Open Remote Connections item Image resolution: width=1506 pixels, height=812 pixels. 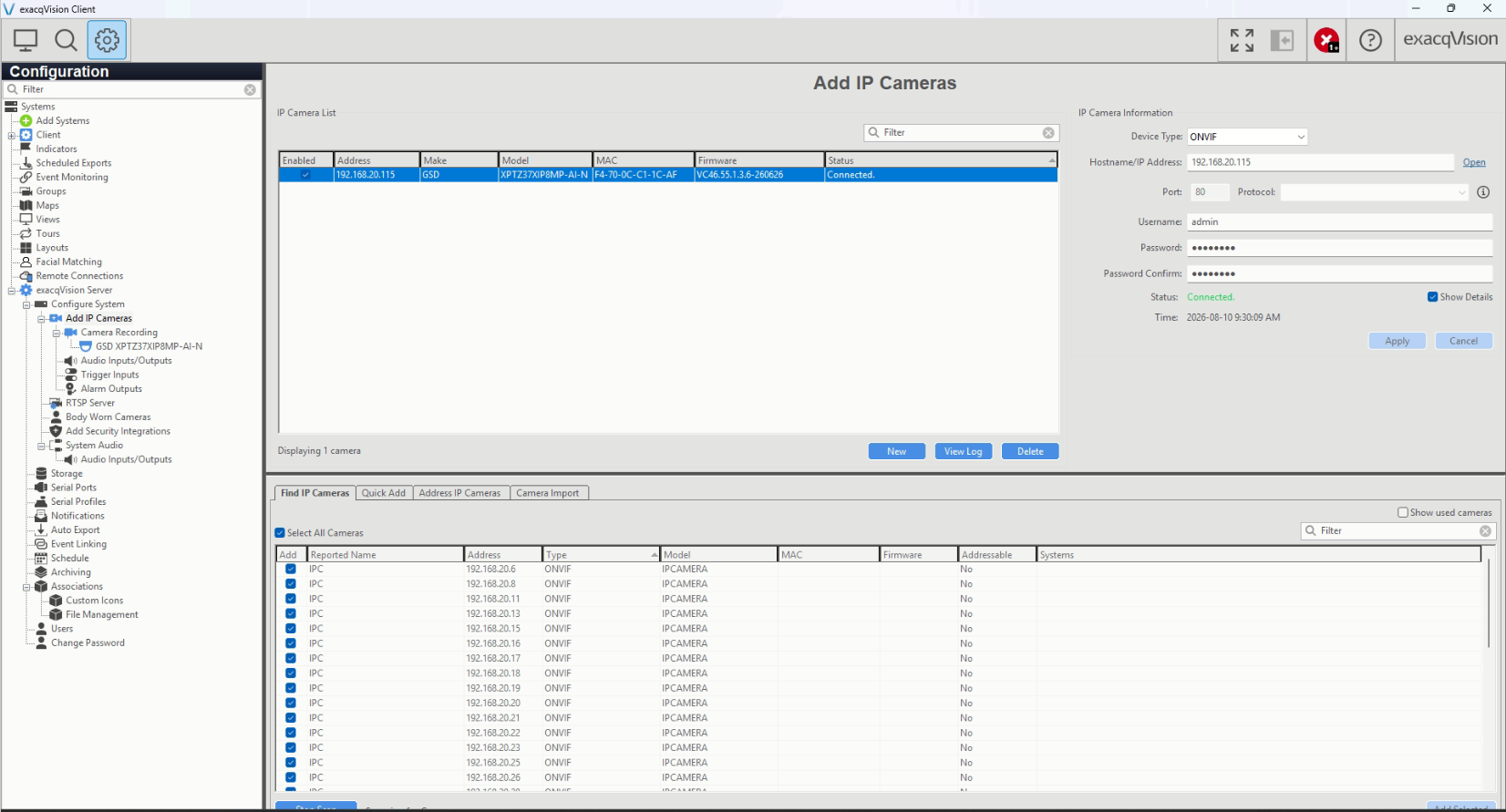(x=79, y=276)
